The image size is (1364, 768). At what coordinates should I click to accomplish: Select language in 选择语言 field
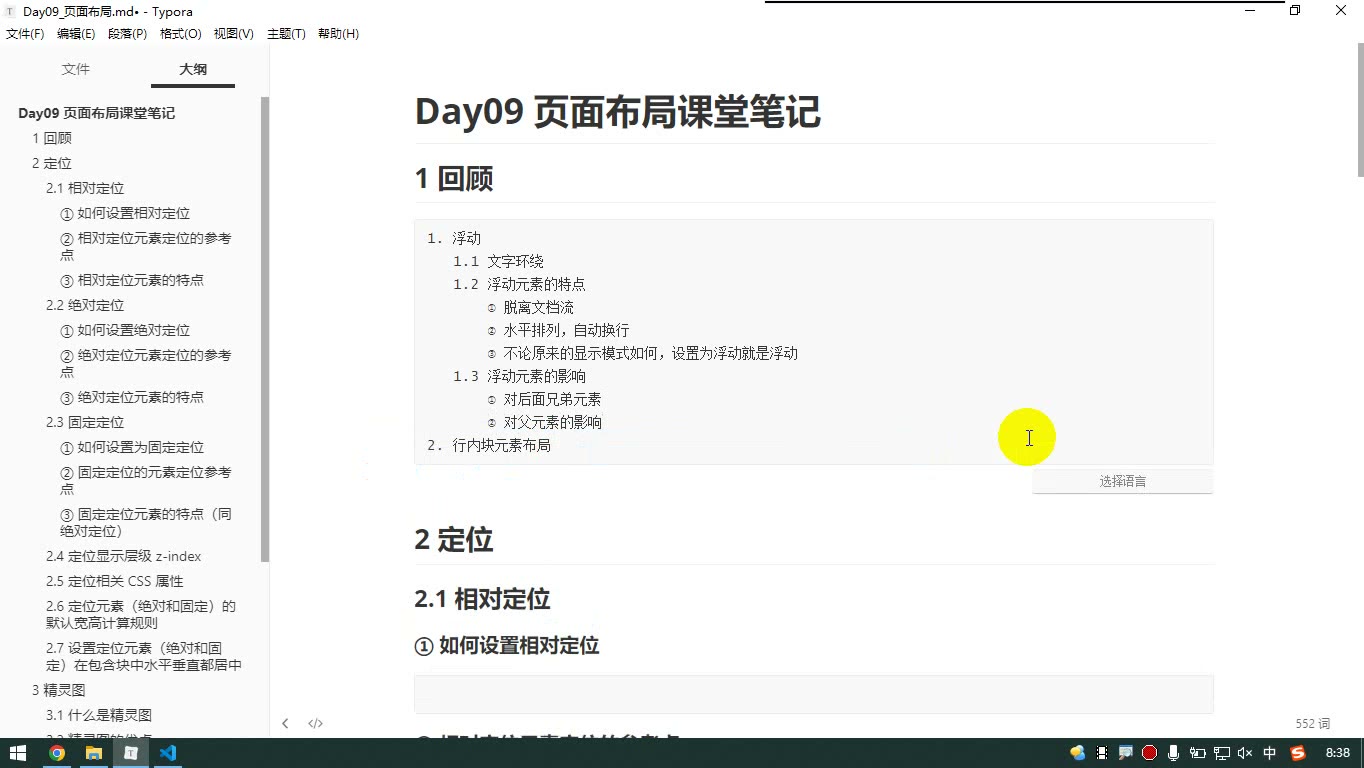tap(1122, 481)
